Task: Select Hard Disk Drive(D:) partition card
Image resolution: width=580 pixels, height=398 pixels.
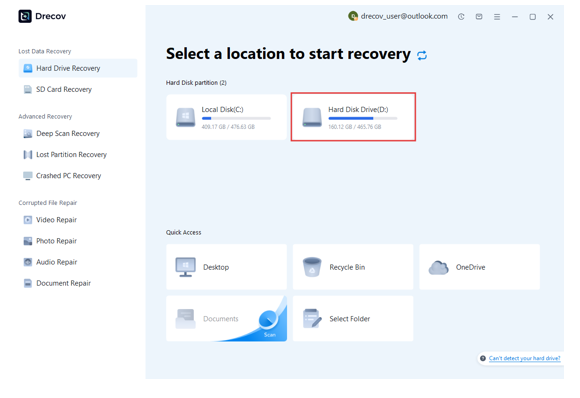Action: click(x=353, y=117)
